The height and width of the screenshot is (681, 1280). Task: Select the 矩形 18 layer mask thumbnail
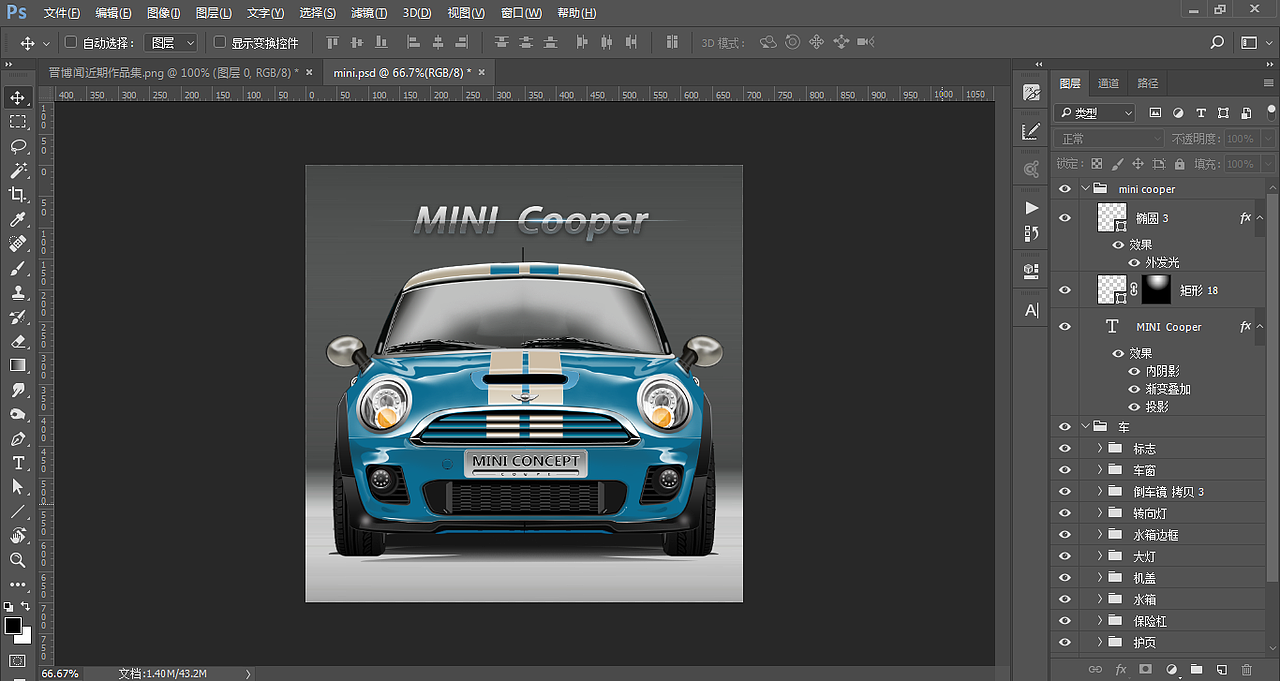tap(1157, 290)
